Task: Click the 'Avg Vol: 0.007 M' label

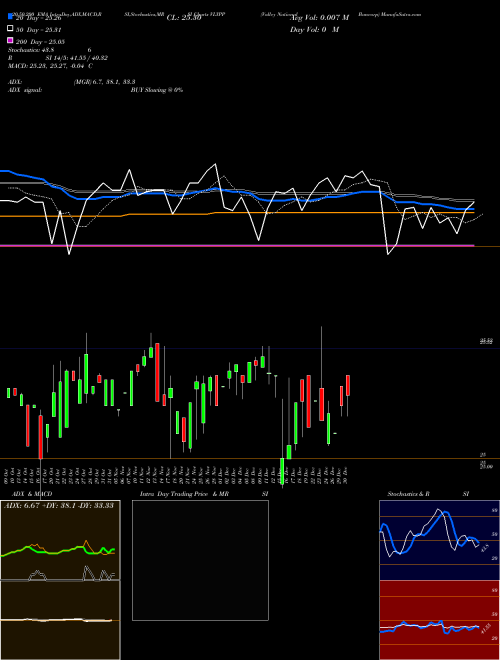Action: pyautogui.click(x=320, y=18)
